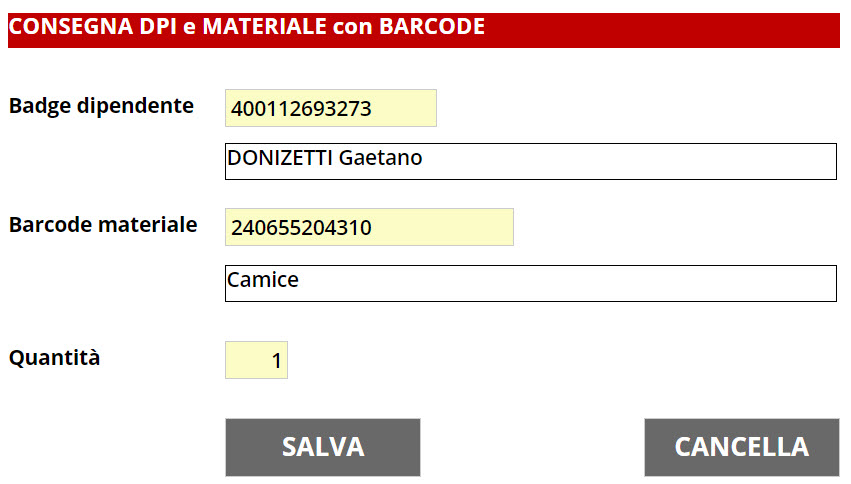Click the barcode value 240655204310

point(301,228)
